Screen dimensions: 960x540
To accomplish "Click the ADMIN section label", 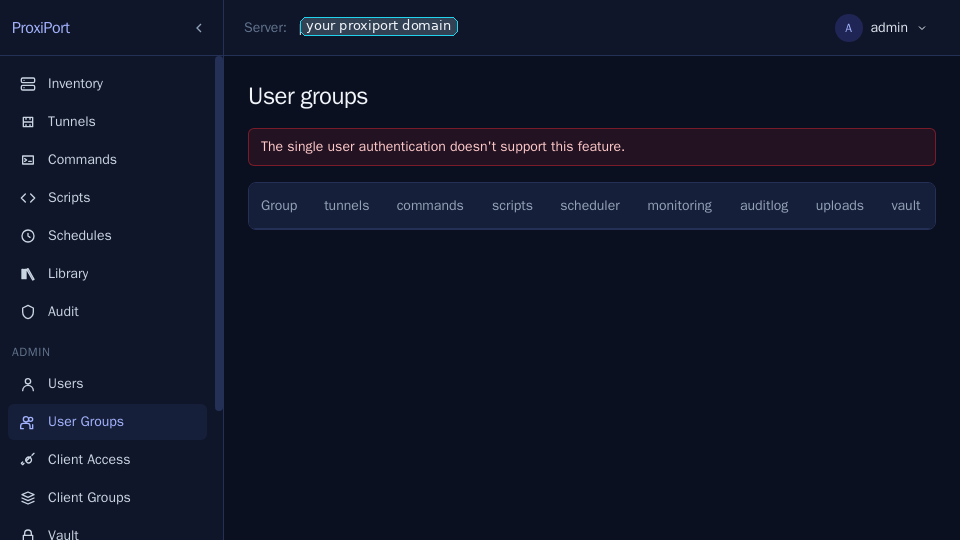I will (31, 352).
